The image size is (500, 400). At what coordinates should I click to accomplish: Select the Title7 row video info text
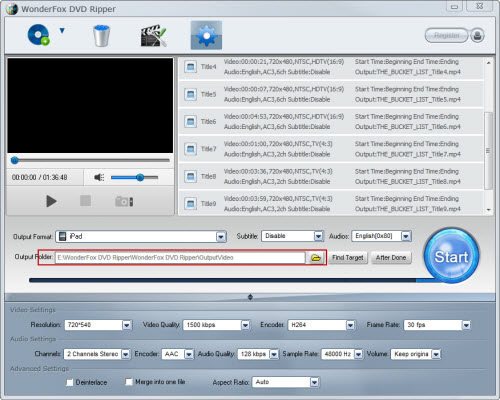click(x=278, y=144)
